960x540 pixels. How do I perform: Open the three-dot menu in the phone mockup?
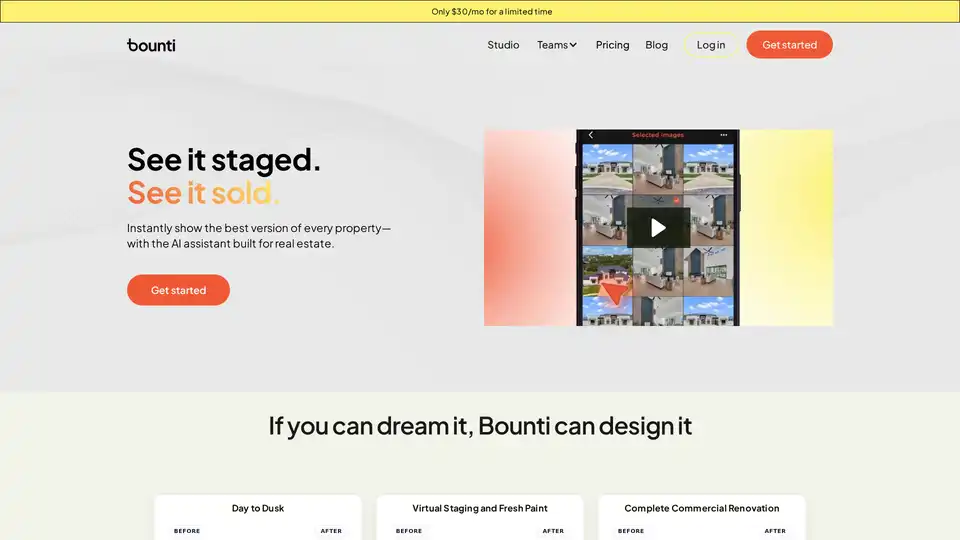tap(724, 135)
